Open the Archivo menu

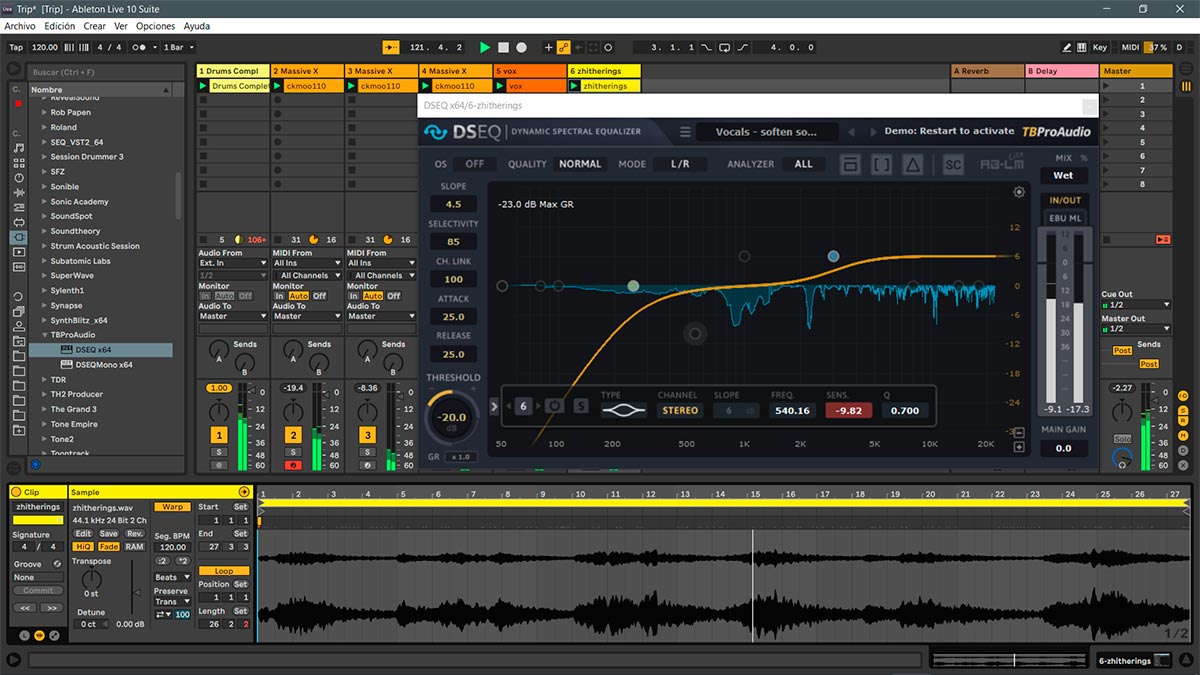click(x=20, y=26)
